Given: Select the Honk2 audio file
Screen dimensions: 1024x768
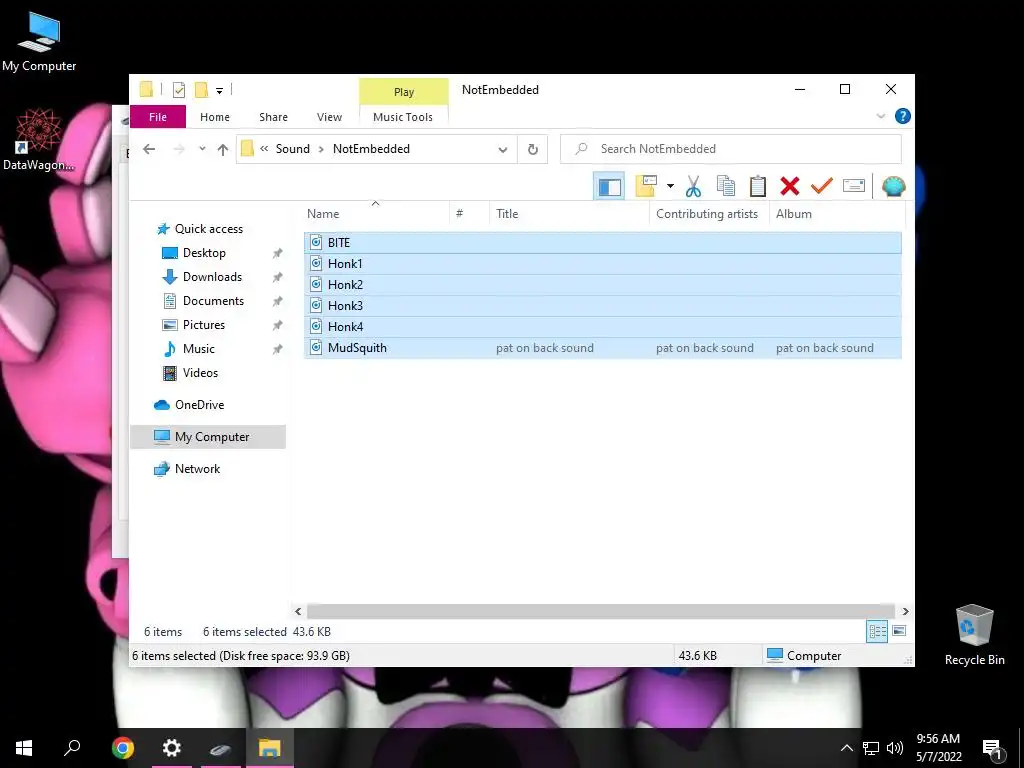Looking at the screenshot, I should [x=602, y=285].
